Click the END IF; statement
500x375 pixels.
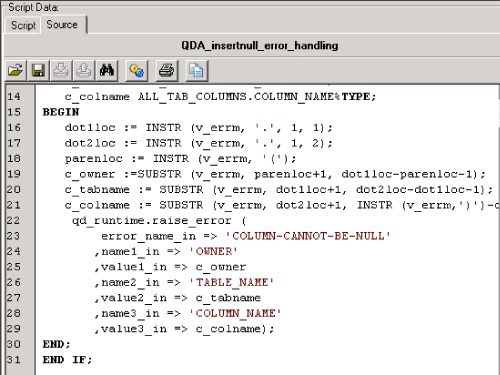pyautogui.click(x=67, y=360)
